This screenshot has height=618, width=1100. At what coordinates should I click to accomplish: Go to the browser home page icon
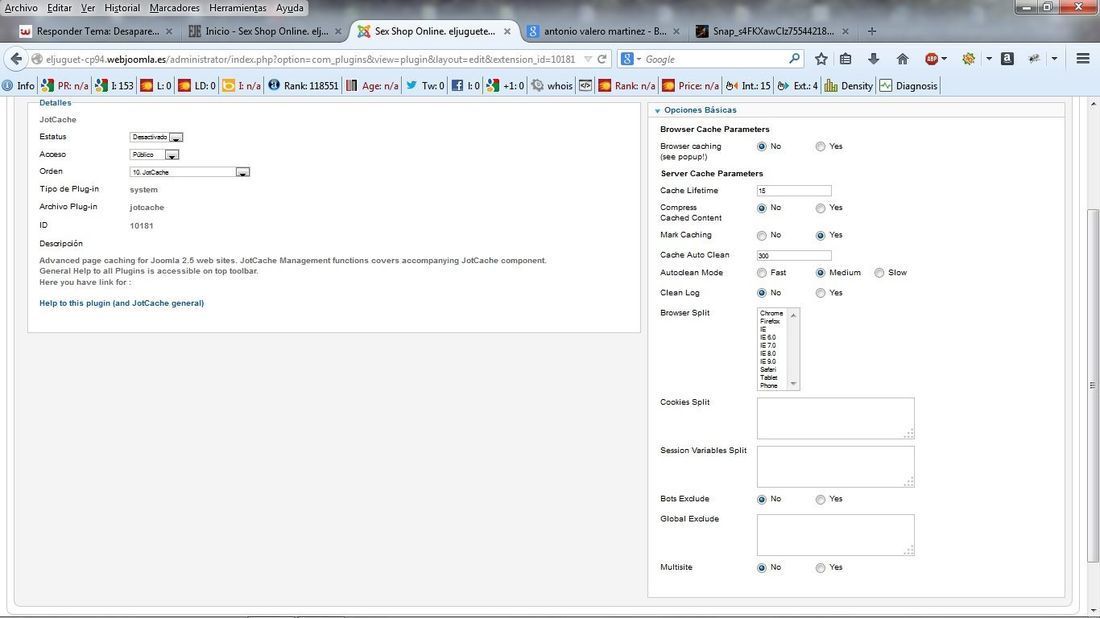coord(903,59)
